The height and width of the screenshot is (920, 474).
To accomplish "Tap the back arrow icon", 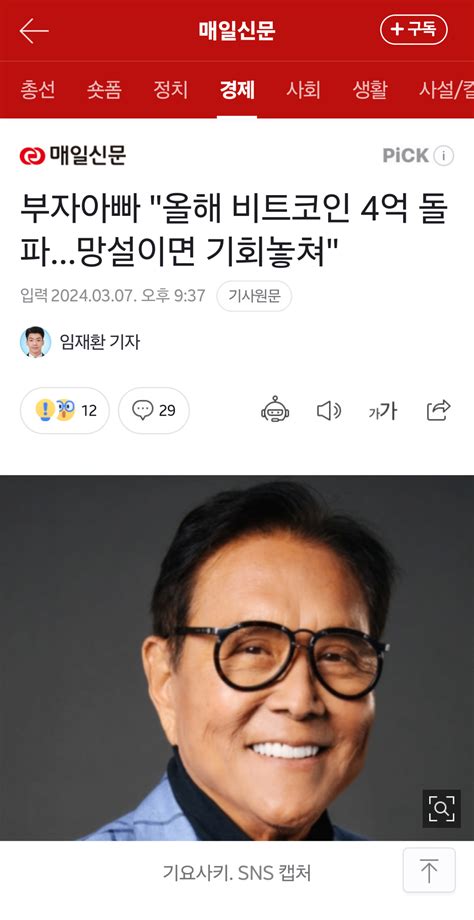I will (x=33, y=31).
